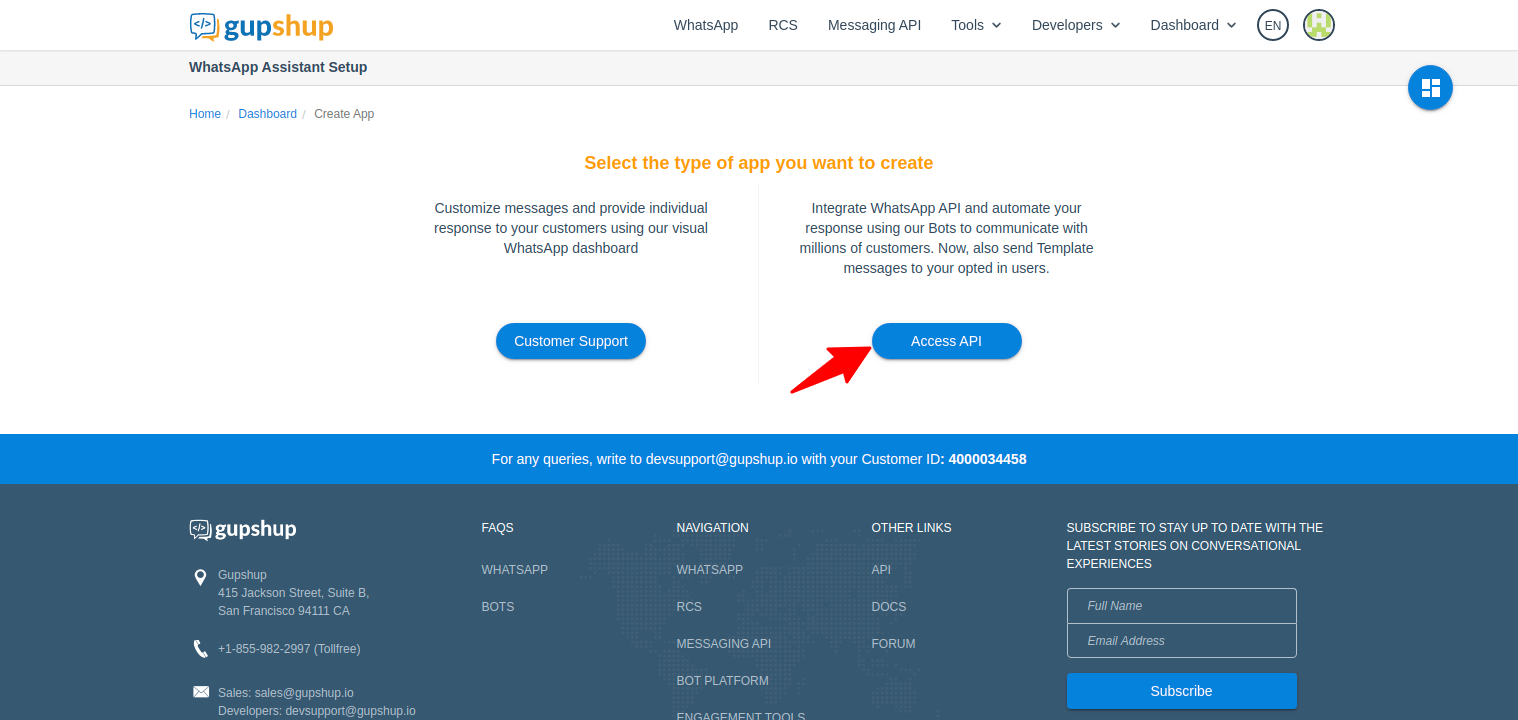Expand the Developers dropdown menu
Image resolution: width=1518 pixels, height=720 pixels.
1076,25
